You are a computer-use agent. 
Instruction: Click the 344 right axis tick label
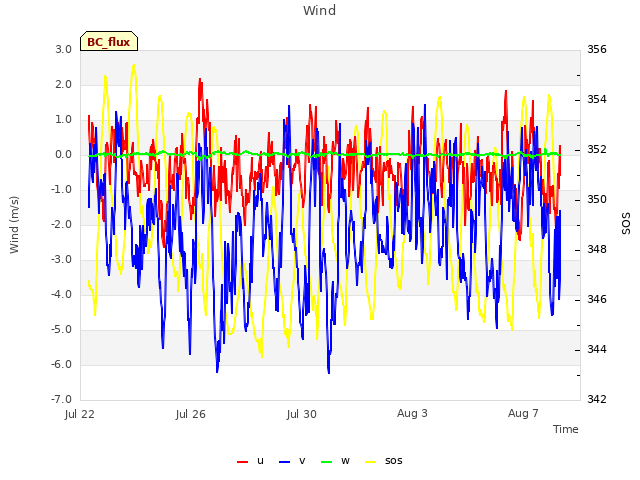[x=597, y=349]
